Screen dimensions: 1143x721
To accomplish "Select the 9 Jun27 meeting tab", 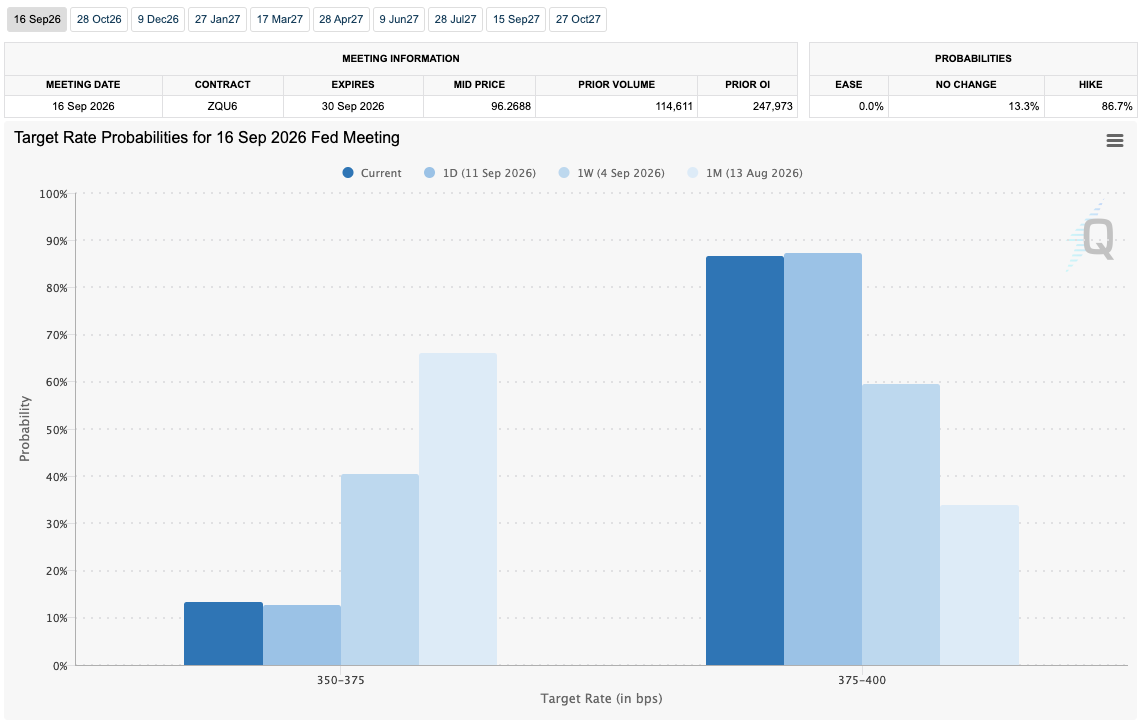I will click(x=399, y=20).
